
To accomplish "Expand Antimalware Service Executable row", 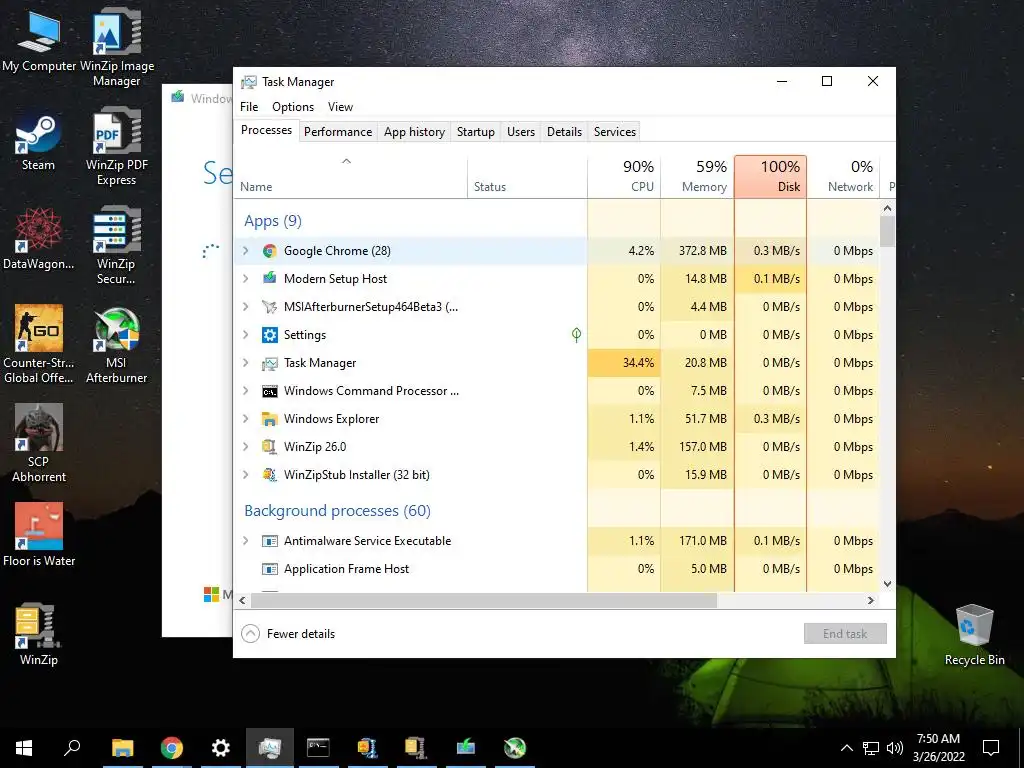I will [246, 541].
